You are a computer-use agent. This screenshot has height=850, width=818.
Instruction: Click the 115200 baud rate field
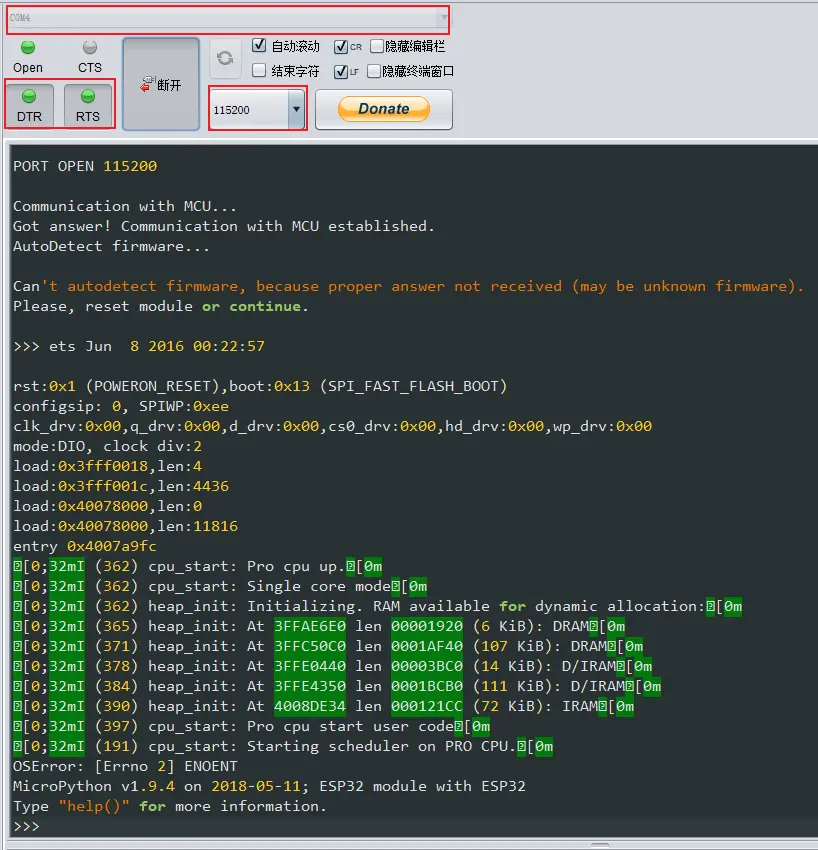pos(250,110)
